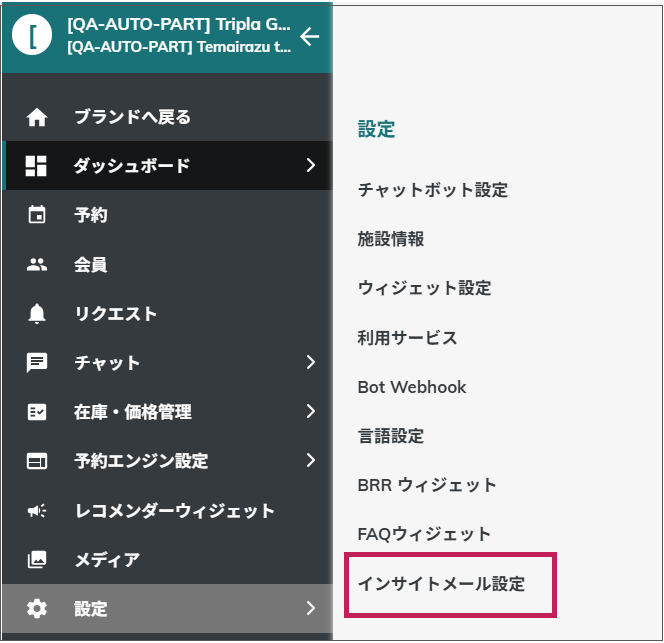The height and width of the screenshot is (643, 664).
Task: Click the [QA-AUTO-PART] Tripla G... brand title
Action: 179,25
